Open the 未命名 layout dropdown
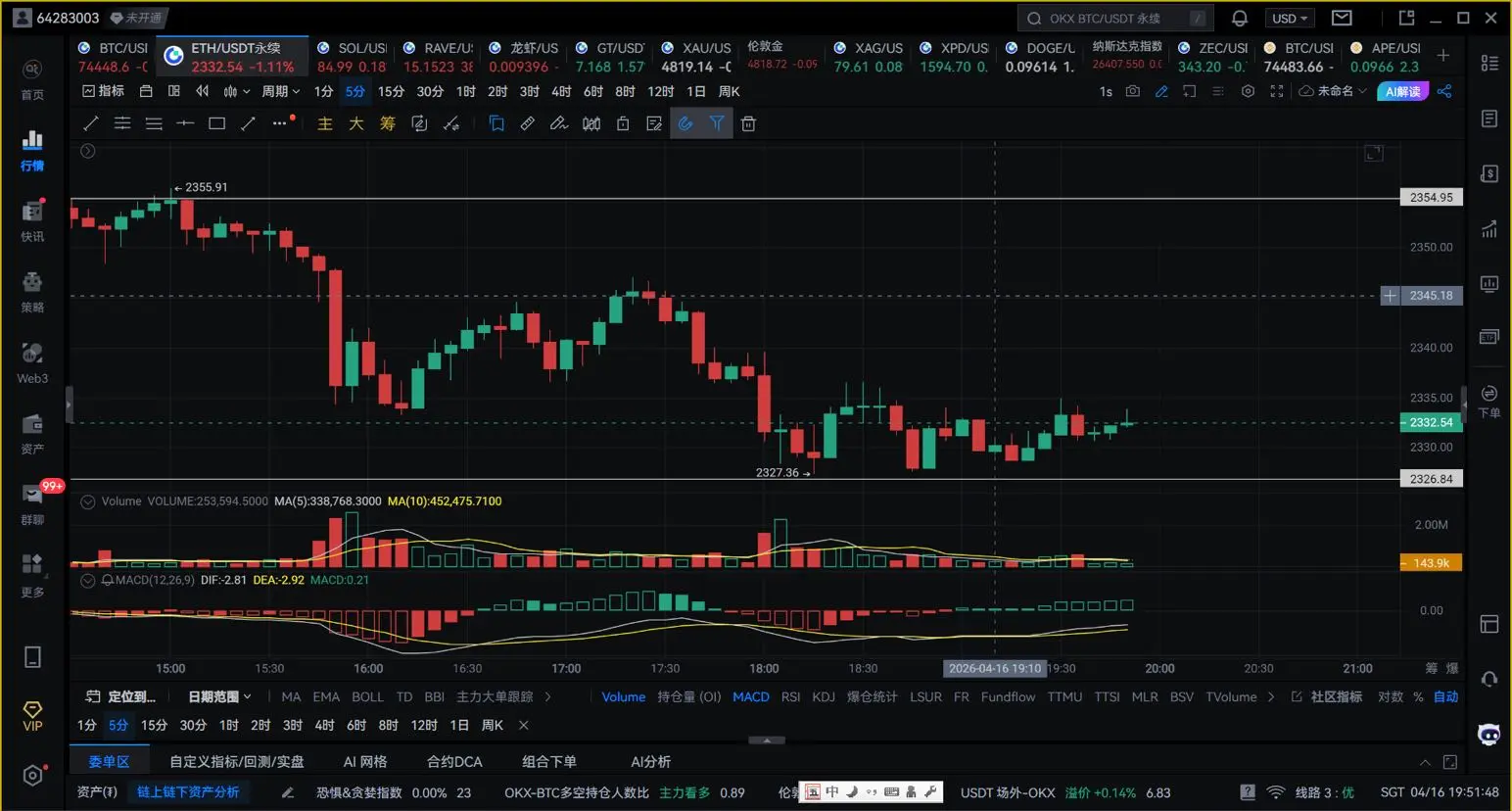 point(1333,91)
